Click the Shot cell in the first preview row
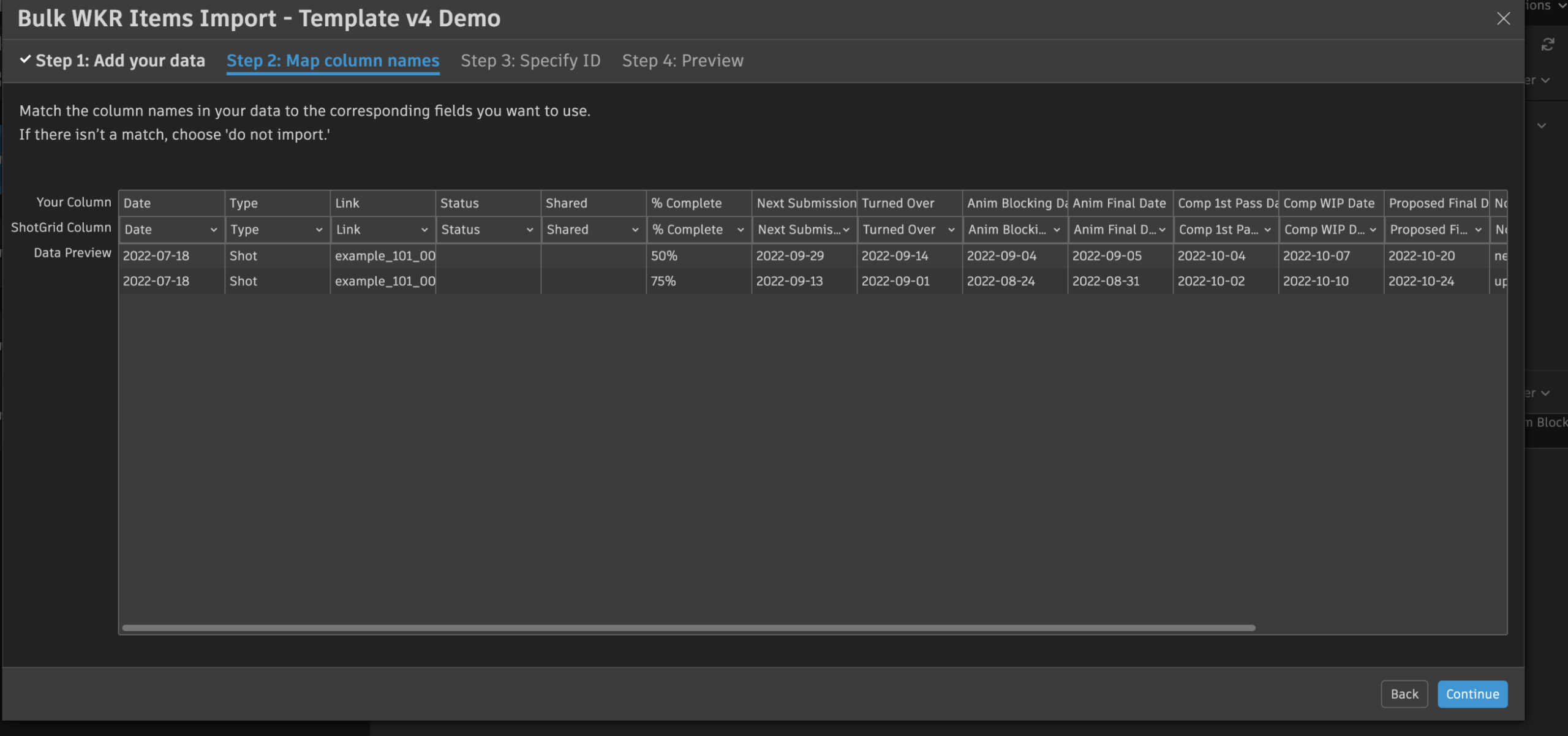The height and width of the screenshot is (736, 1568). pos(277,256)
